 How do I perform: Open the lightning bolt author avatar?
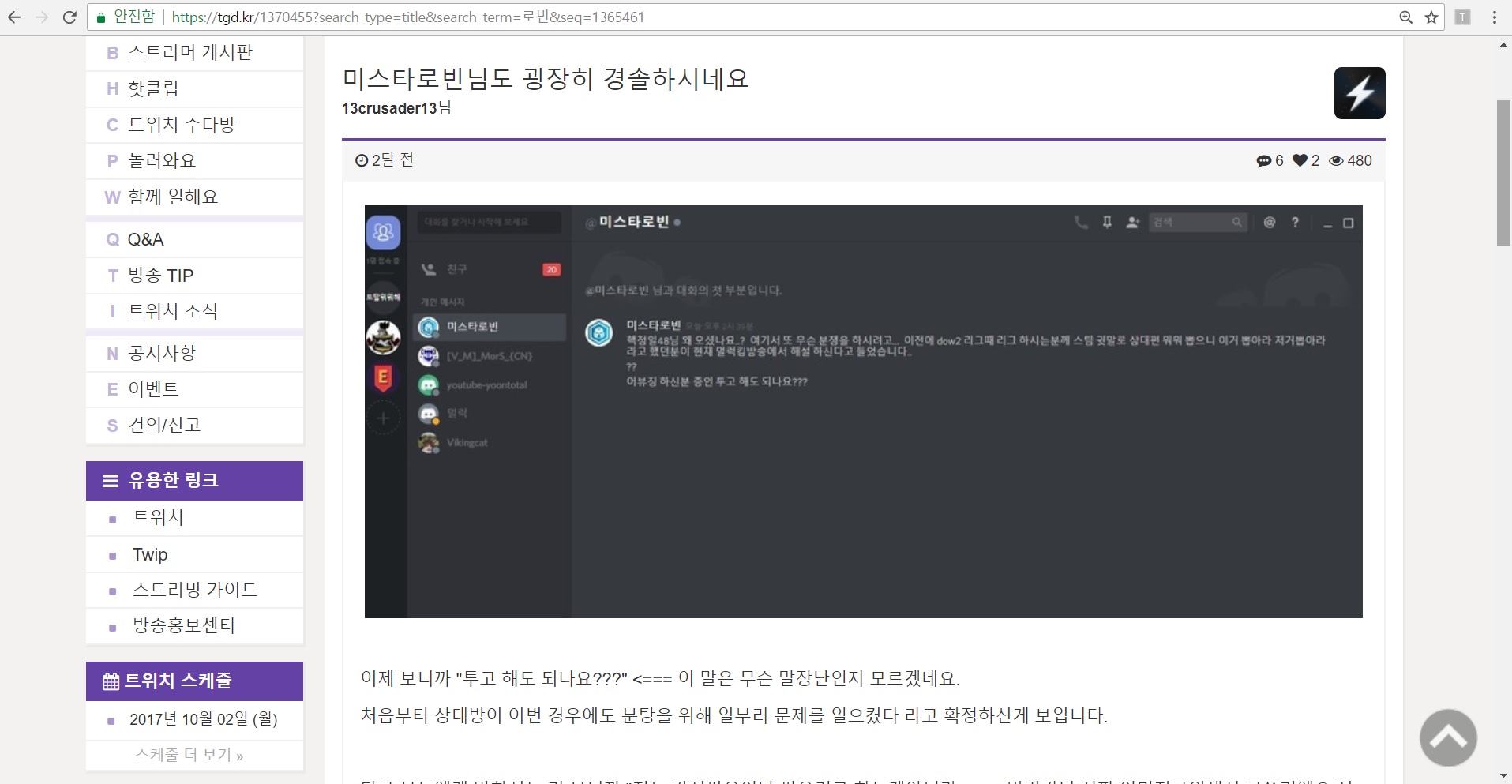pos(1360,93)
